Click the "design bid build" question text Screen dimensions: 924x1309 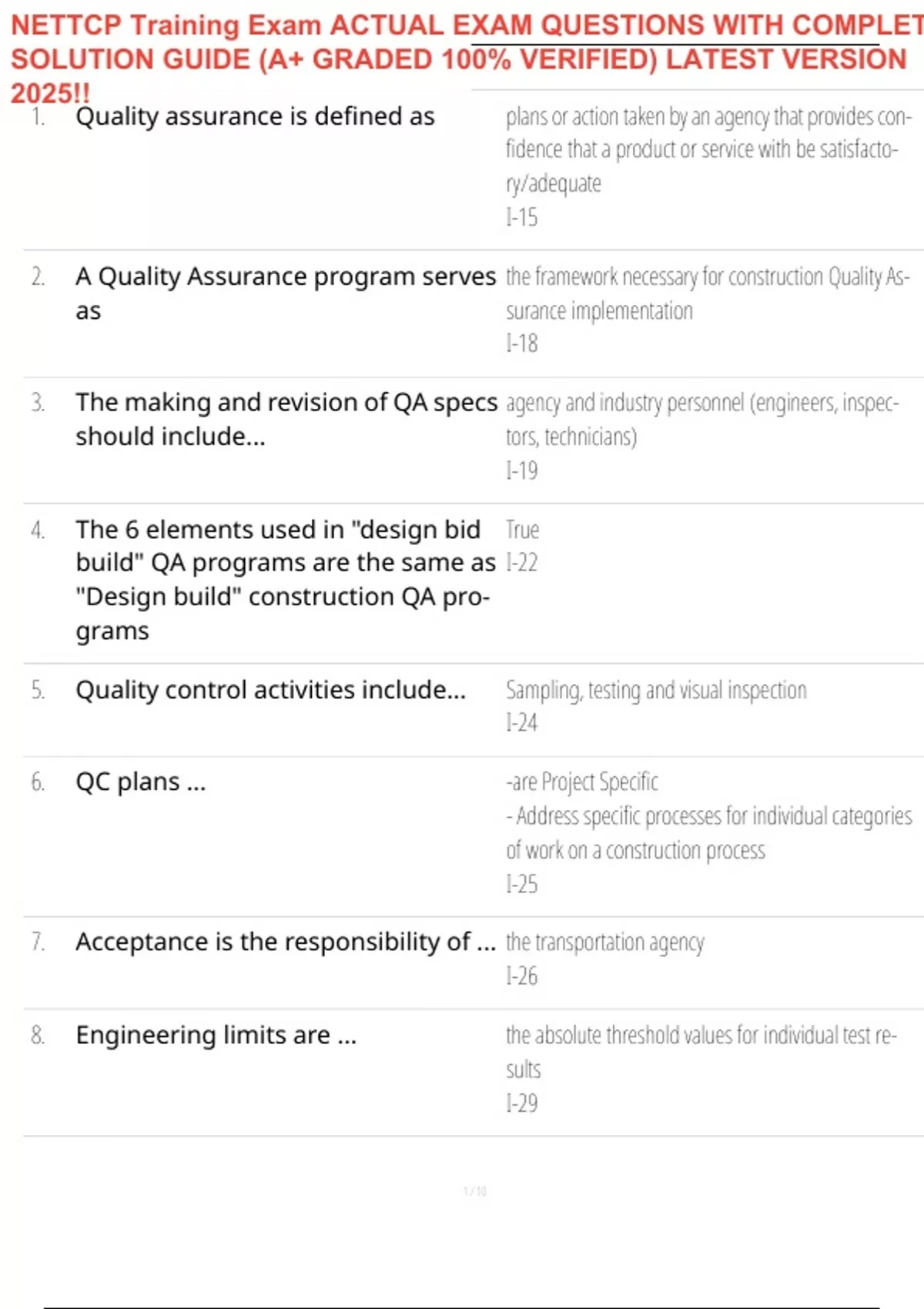285,579
